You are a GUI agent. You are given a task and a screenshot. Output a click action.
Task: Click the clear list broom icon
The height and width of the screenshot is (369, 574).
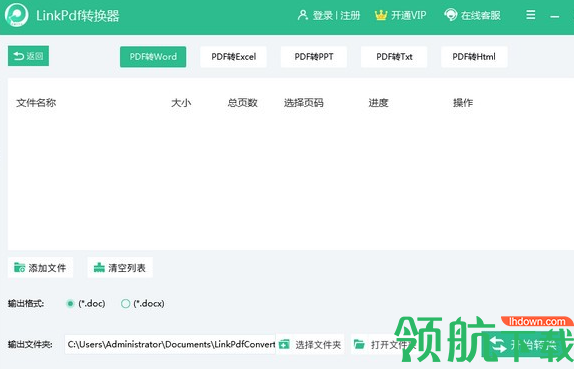99,268
